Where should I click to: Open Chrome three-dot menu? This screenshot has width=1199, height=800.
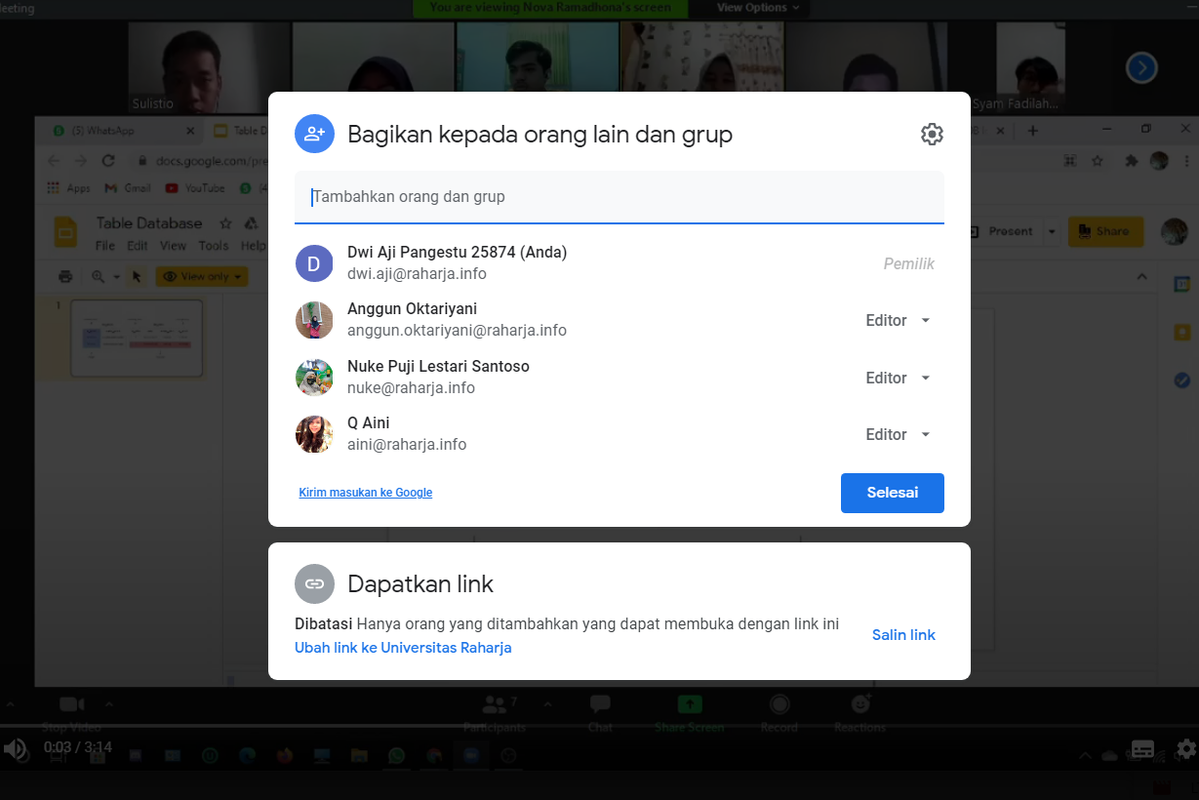[x=1186, y=161]
